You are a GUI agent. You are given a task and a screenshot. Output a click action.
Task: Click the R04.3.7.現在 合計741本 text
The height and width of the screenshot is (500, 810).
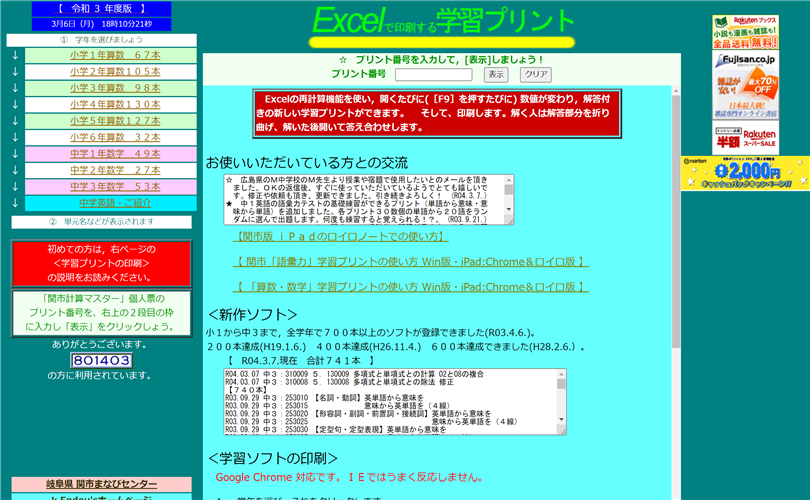pos(301,361)
